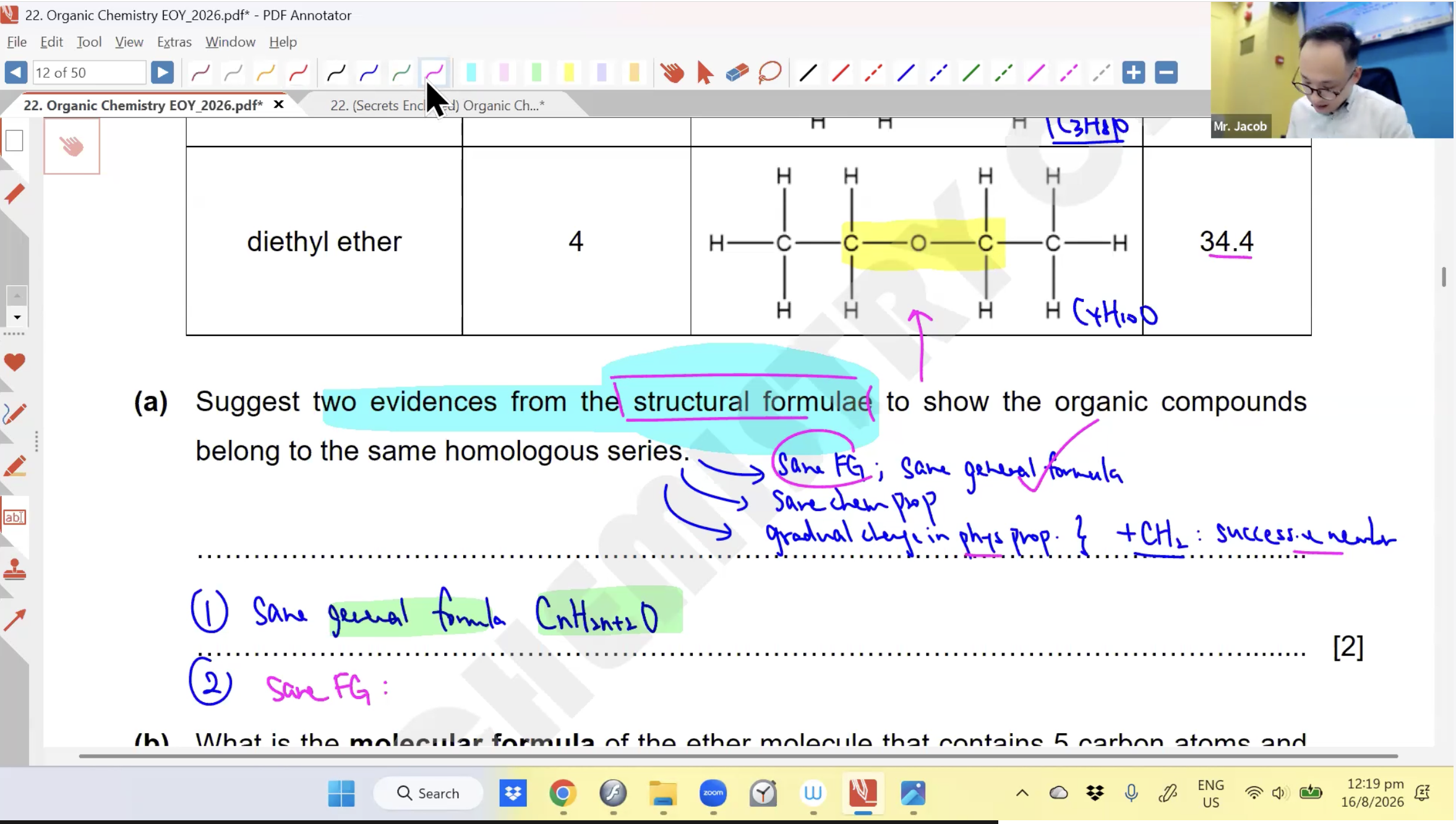
Task: Click the page number field
Action: click(x=89, y=72)
